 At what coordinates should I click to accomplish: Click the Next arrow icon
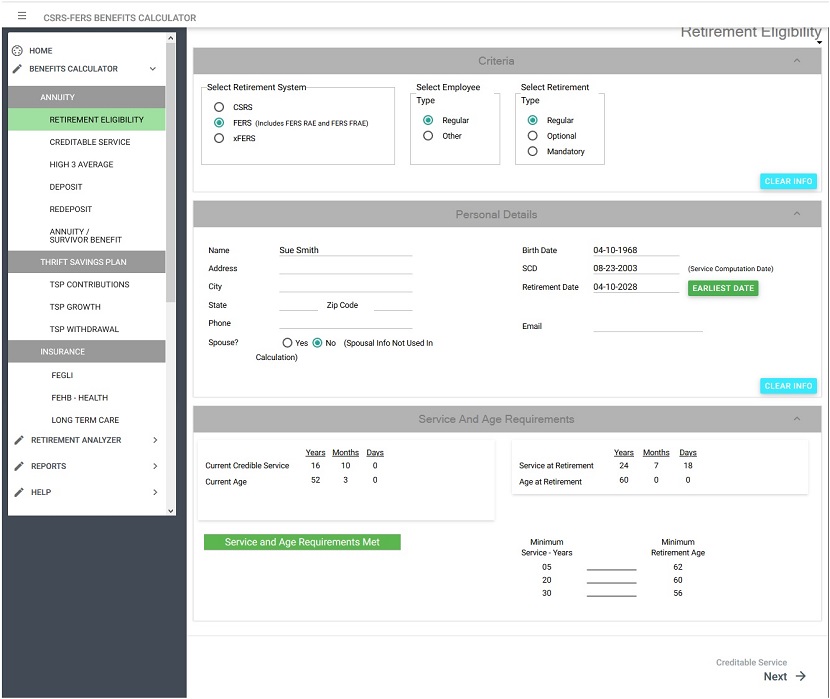801,676
